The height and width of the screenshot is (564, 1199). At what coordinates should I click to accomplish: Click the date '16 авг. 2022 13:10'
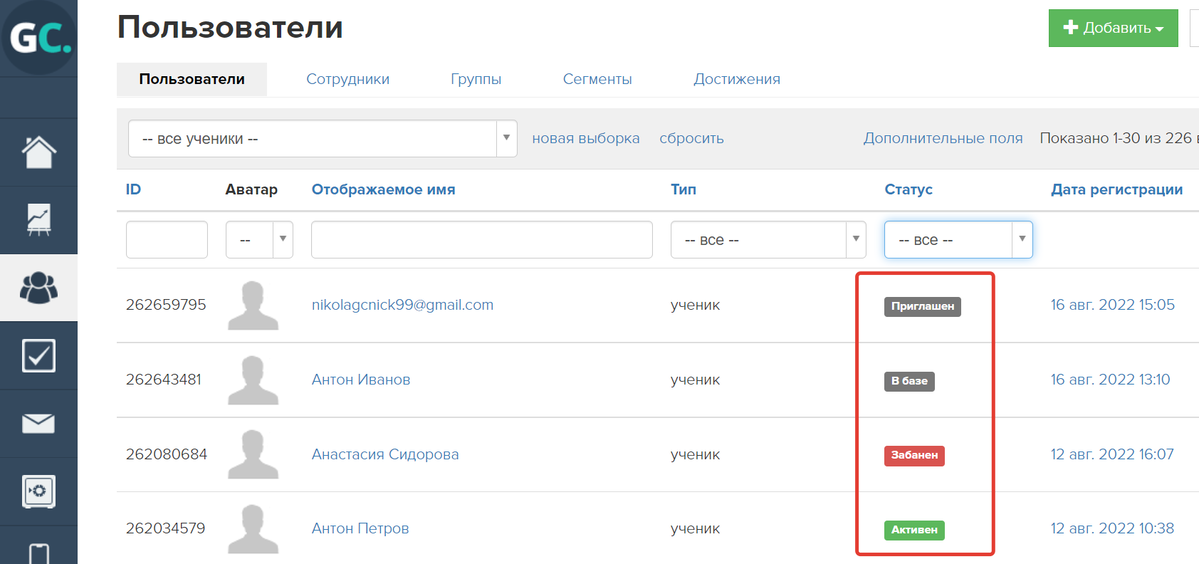point(1110,379)
